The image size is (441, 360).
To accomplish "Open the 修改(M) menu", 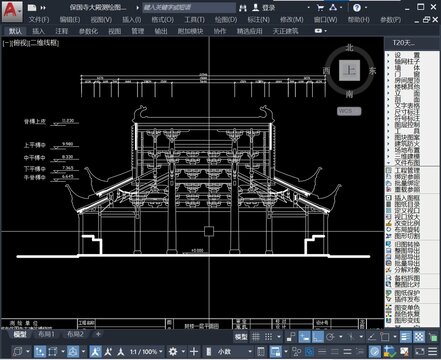I will (x=292, y=20).
